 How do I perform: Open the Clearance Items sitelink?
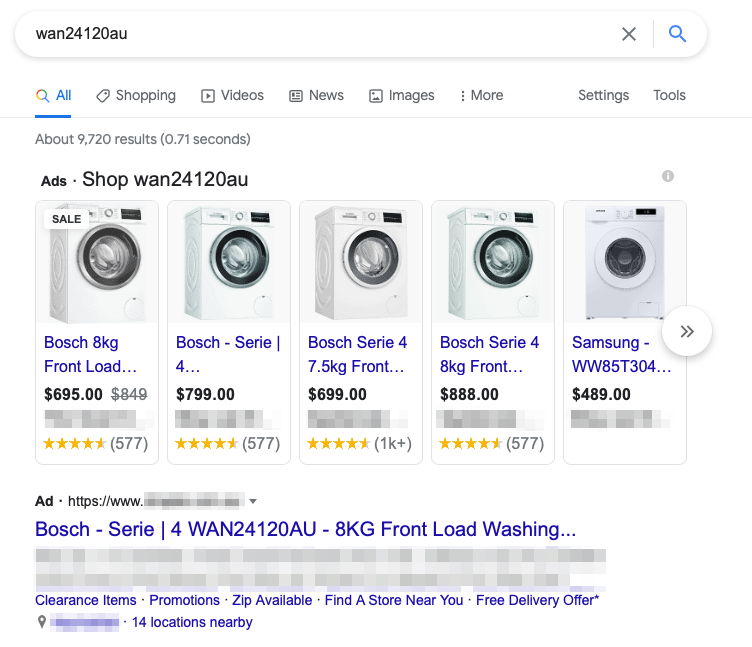[86, 600]
